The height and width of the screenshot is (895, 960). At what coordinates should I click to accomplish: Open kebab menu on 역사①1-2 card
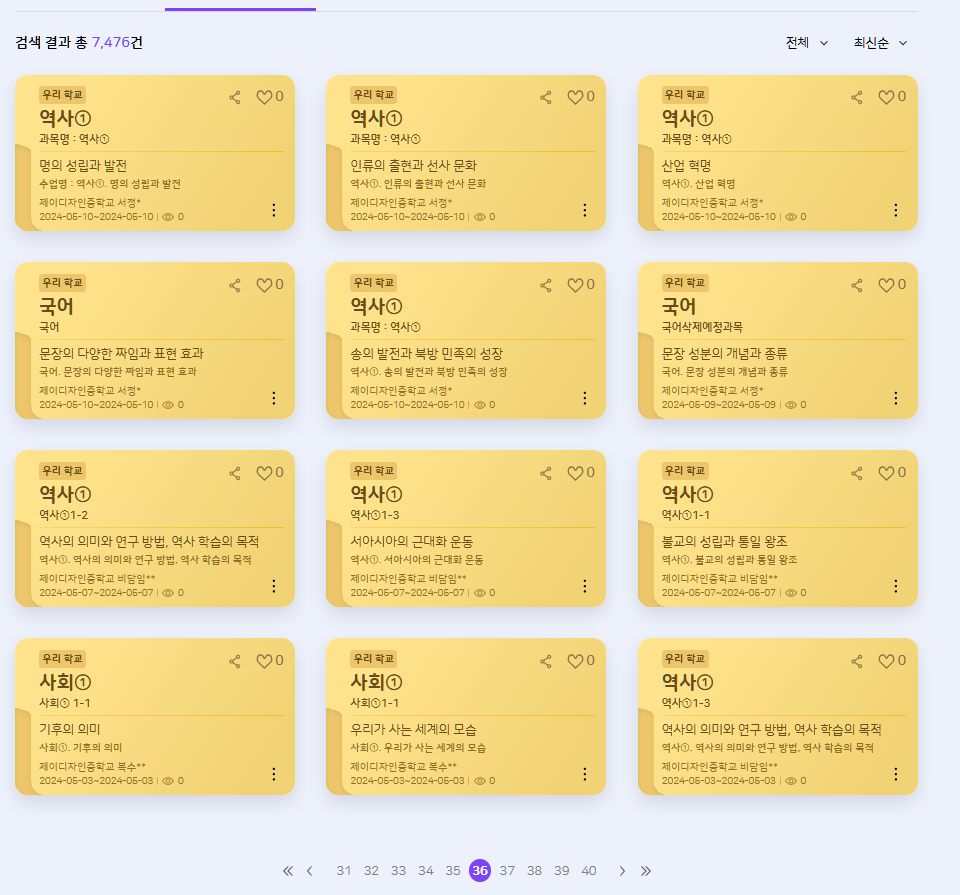pos(273,586)
